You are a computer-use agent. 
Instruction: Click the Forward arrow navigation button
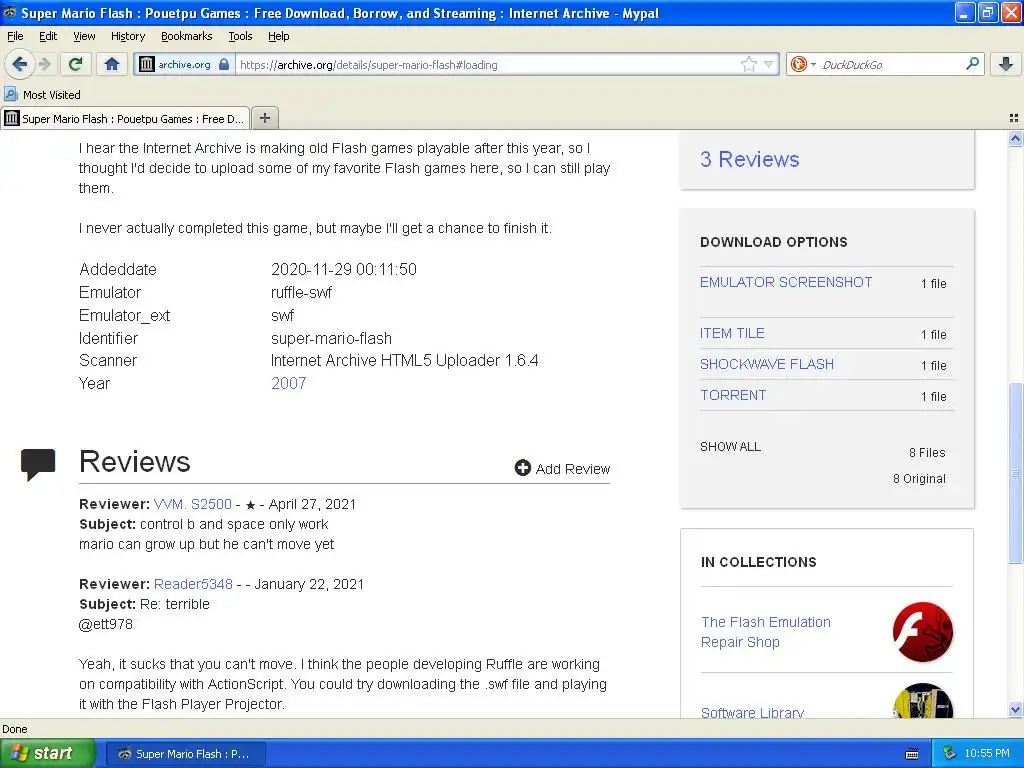coord(44,64)
